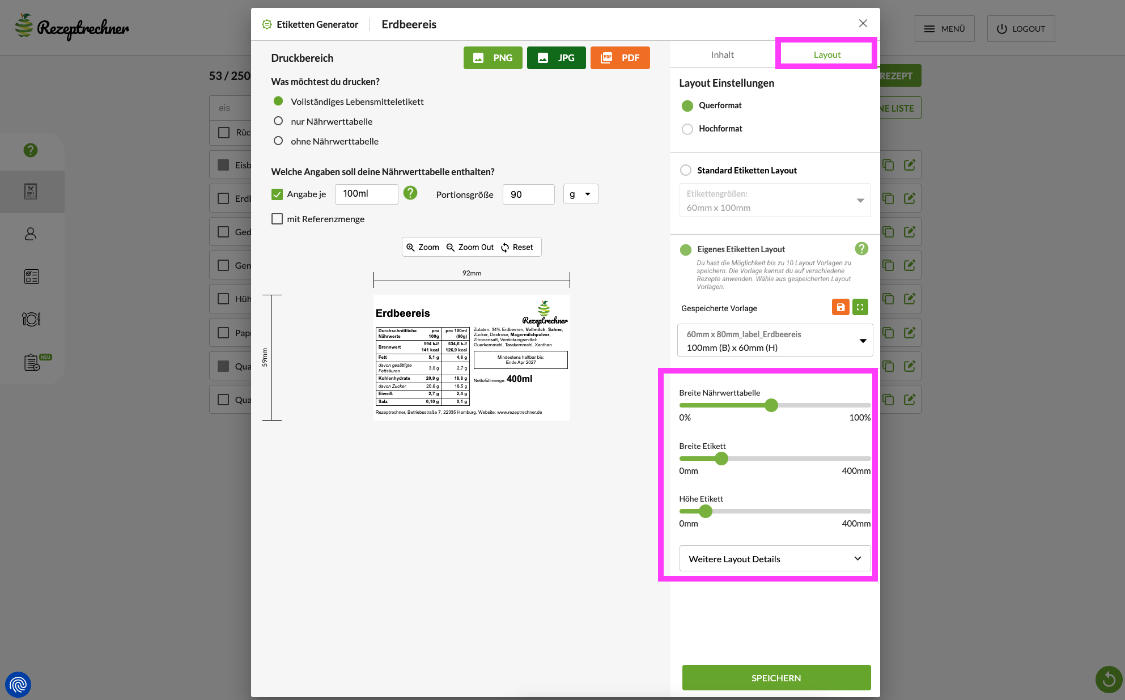Zoom out of the label preview

pyautogui.click(x=470, y=247)
